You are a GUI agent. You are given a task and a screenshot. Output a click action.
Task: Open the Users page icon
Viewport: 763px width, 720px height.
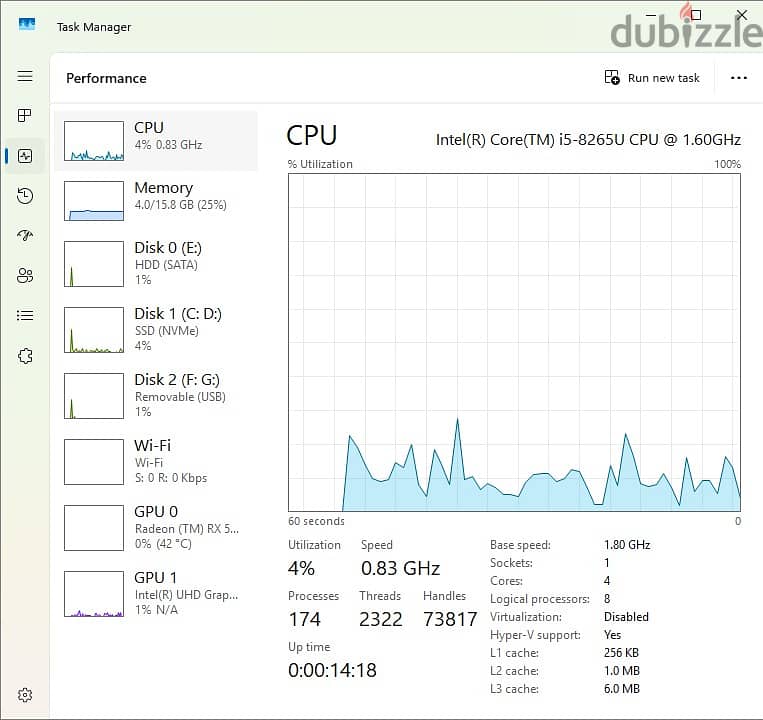click(25, 275)
